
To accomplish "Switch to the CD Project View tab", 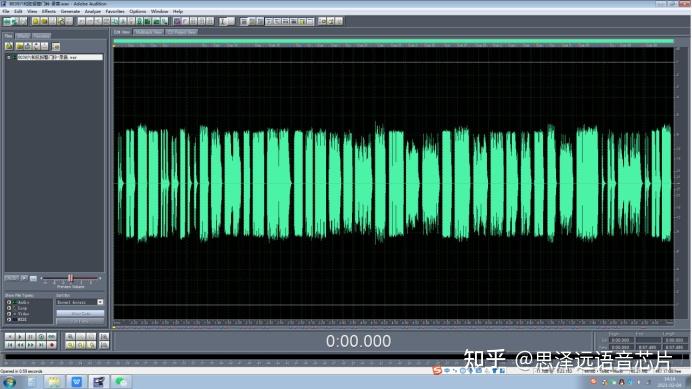I will (182, 32).
